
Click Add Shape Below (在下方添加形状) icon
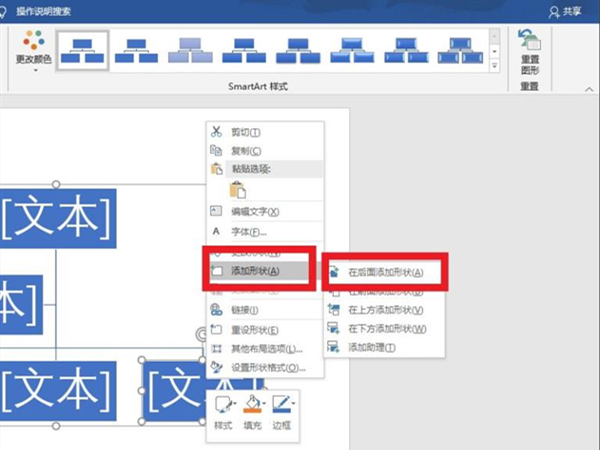pyautogui.click(x=334, y=328)
